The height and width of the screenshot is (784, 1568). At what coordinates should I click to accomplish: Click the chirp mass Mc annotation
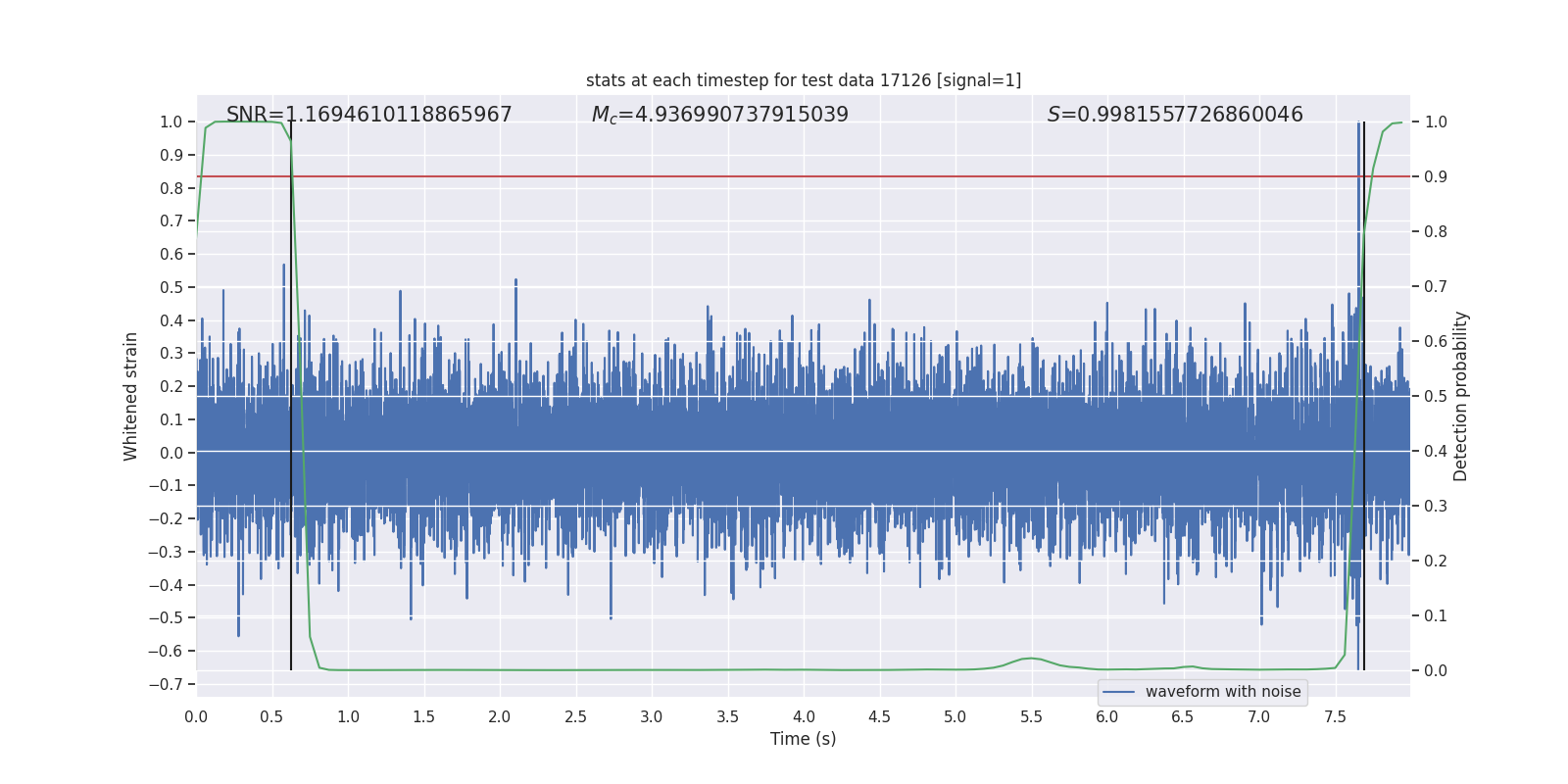[x=719, y=115]
